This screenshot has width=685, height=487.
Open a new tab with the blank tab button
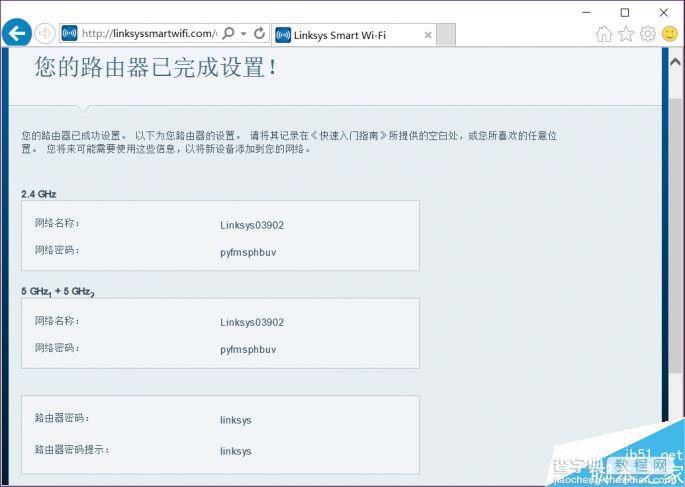click(446, 35)
